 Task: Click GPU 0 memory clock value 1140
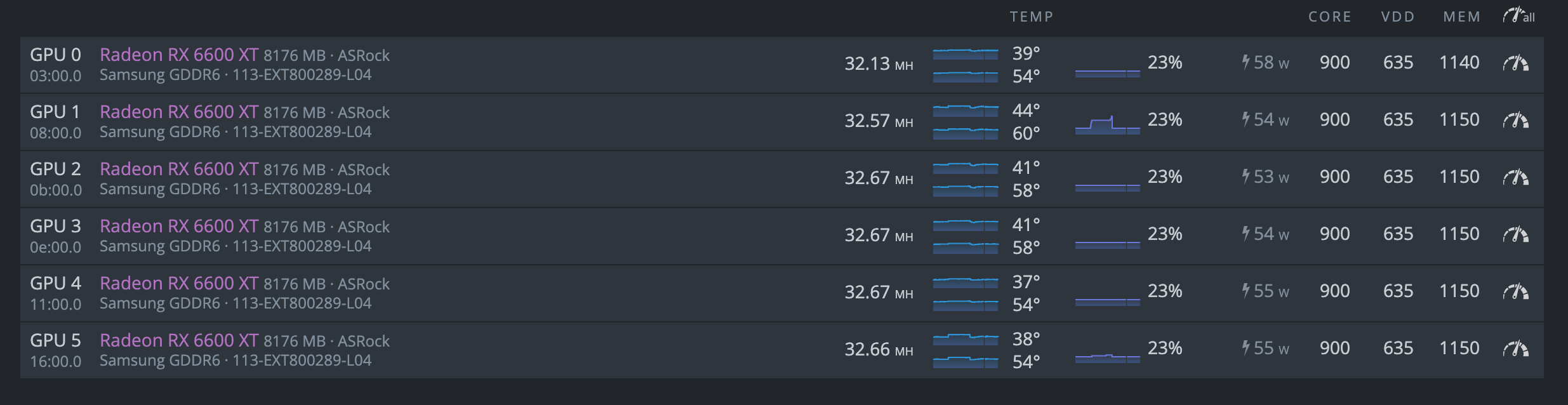(1459, 62)
